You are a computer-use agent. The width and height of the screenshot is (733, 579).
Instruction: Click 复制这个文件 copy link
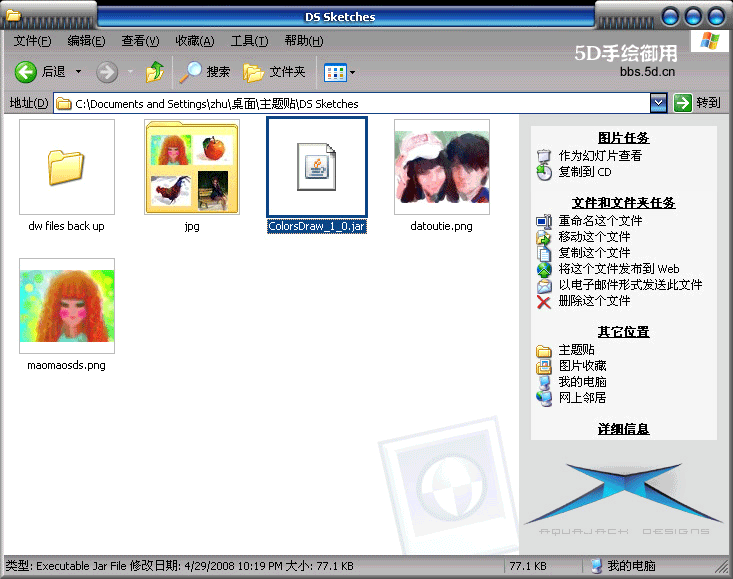[594, 253]
